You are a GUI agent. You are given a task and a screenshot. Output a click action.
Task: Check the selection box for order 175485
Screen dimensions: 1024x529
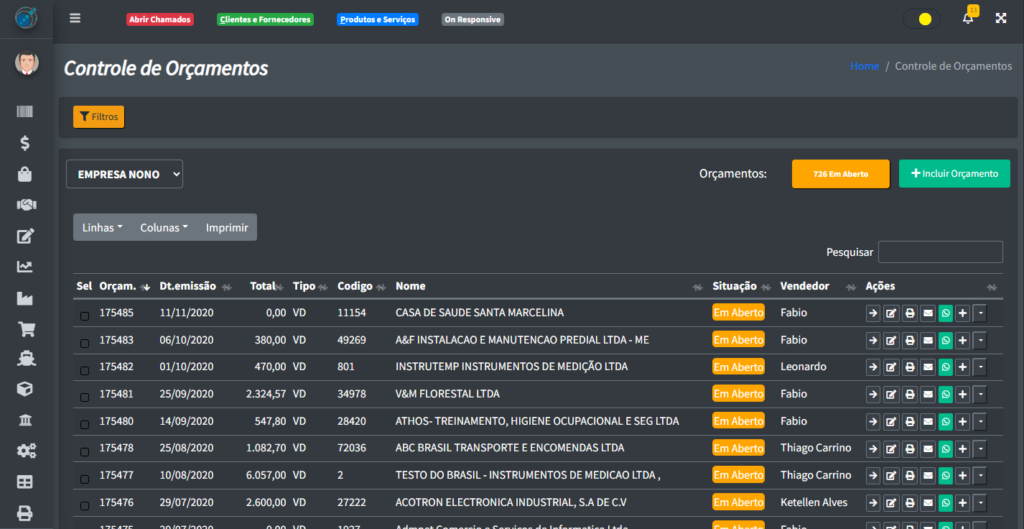pos(84,315)
